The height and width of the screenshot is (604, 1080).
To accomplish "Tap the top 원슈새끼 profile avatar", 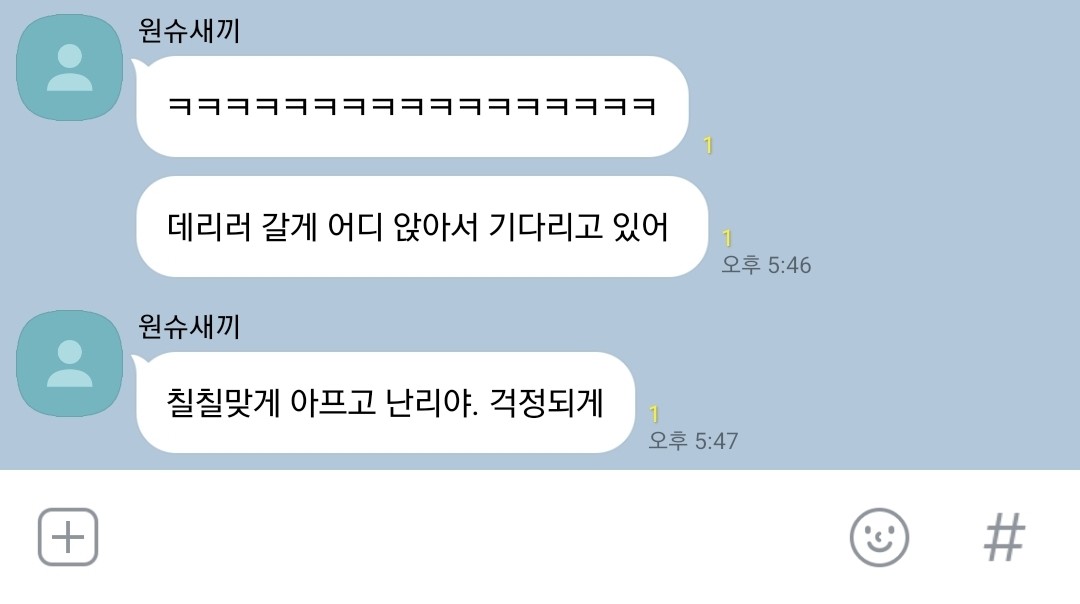I will (70, 67).
